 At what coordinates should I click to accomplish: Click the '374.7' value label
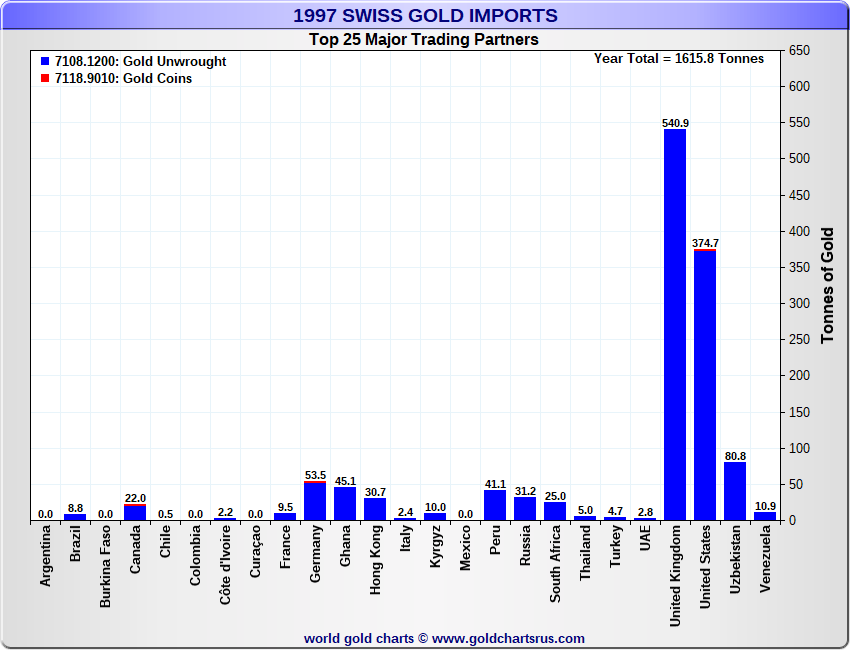pyautogui.click(x=705, y=243)
